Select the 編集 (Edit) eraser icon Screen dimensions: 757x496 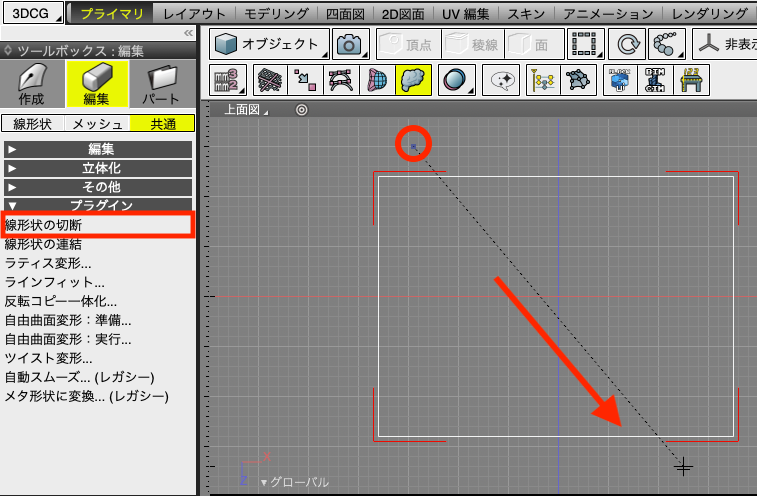(x=96, y=85)
